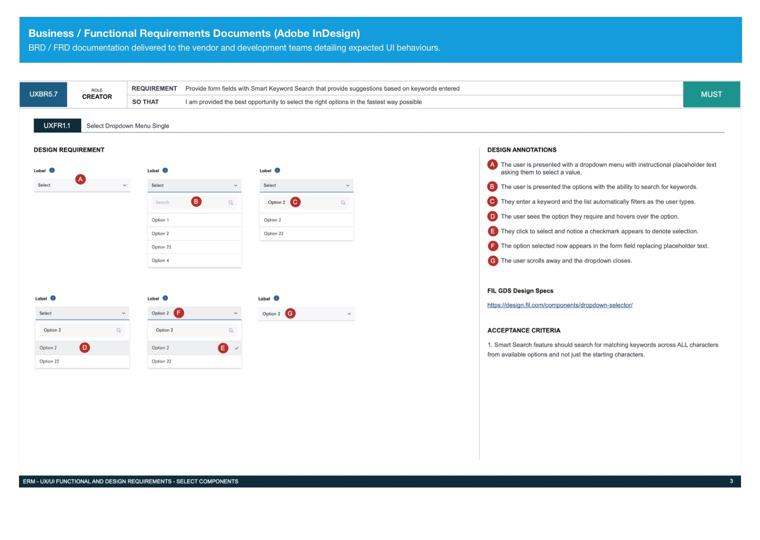
Task: Select Option 22 below hovered row D
Action: coord(82,362)
